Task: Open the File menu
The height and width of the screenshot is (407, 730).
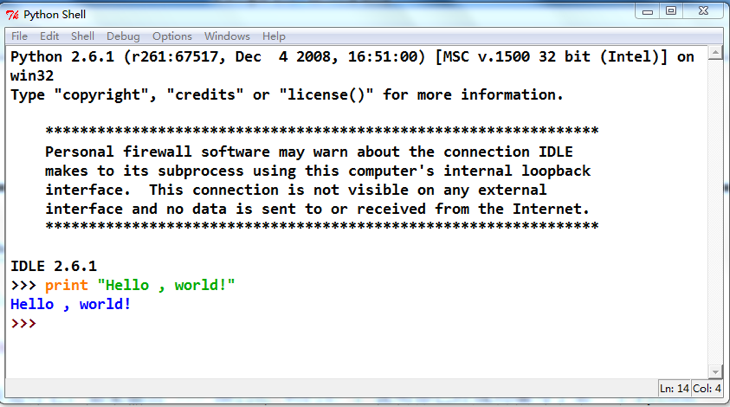Action: click(x=19, y=36)
